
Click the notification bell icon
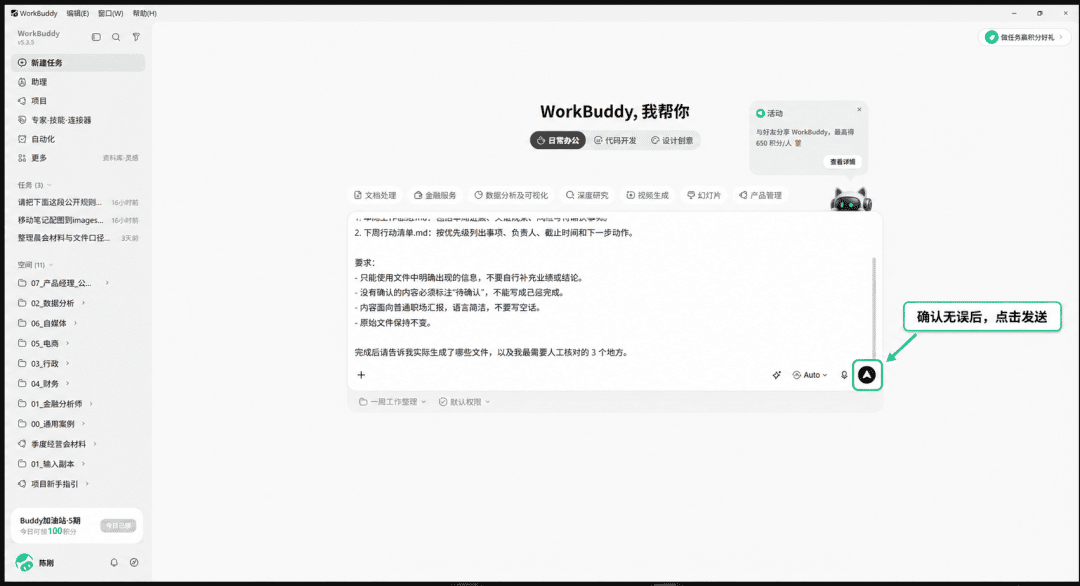[x=114, y=563]
